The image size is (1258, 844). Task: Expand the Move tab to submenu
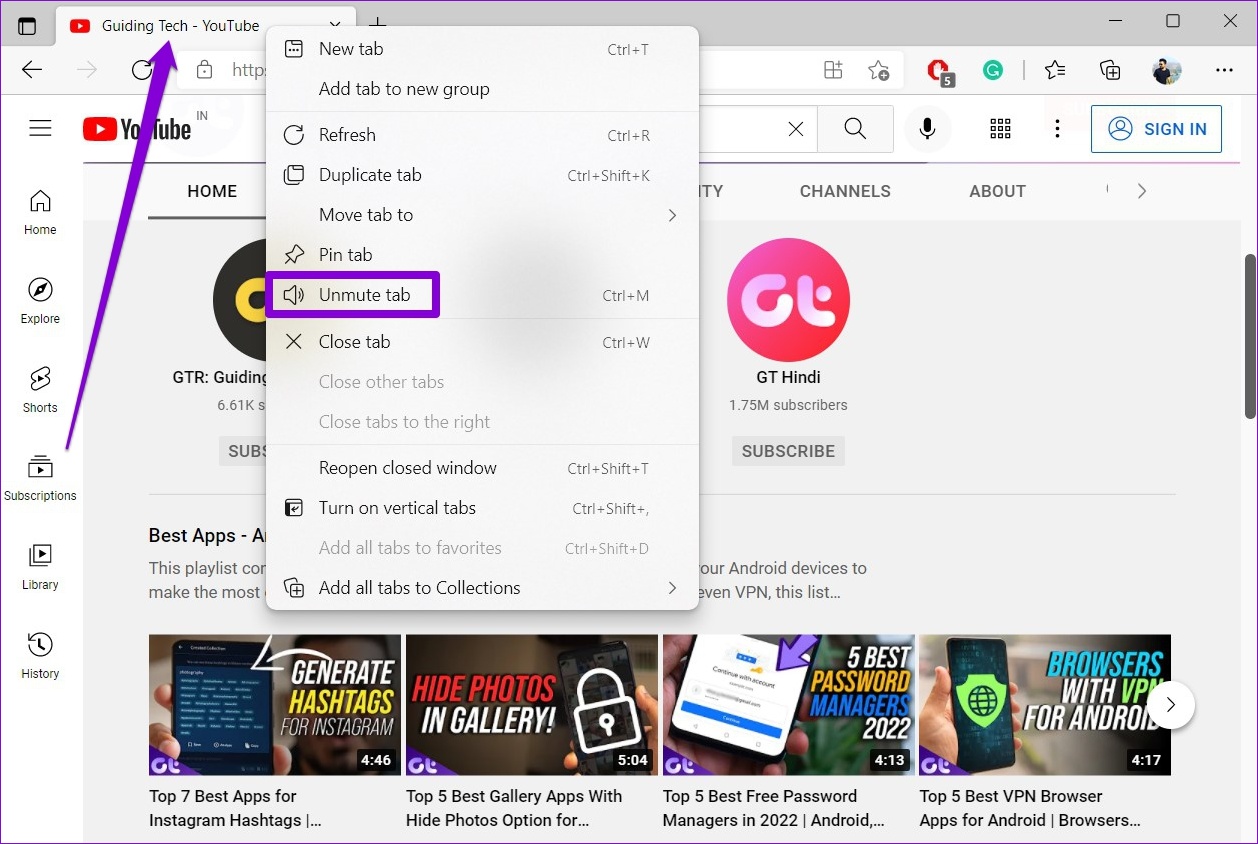(x=482, y=215)
